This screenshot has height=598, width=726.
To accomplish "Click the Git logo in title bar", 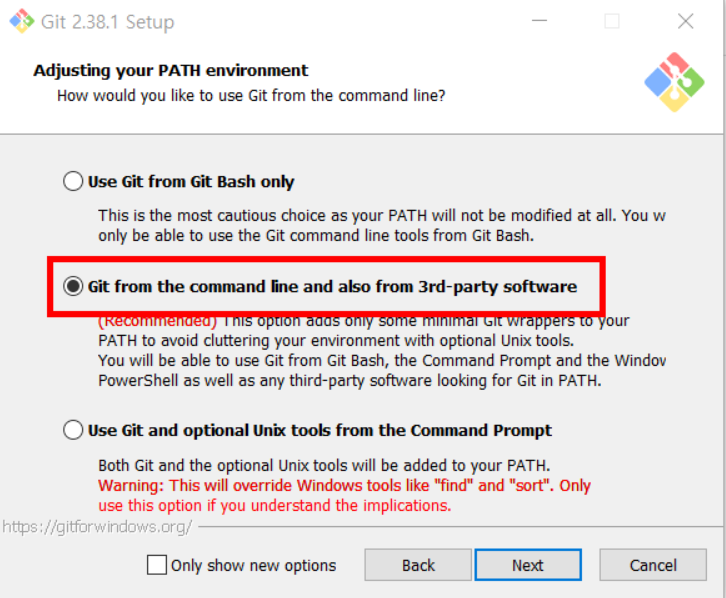I will coord(22,21).
